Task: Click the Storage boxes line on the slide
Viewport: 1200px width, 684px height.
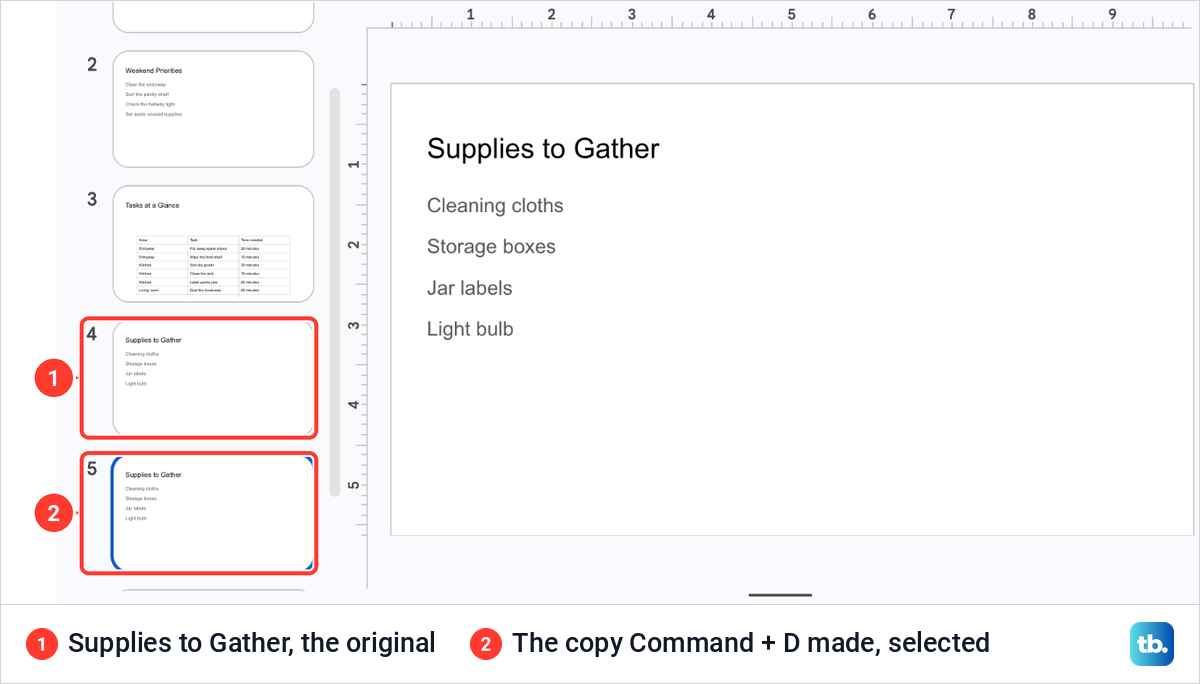Action: [491, 247]
